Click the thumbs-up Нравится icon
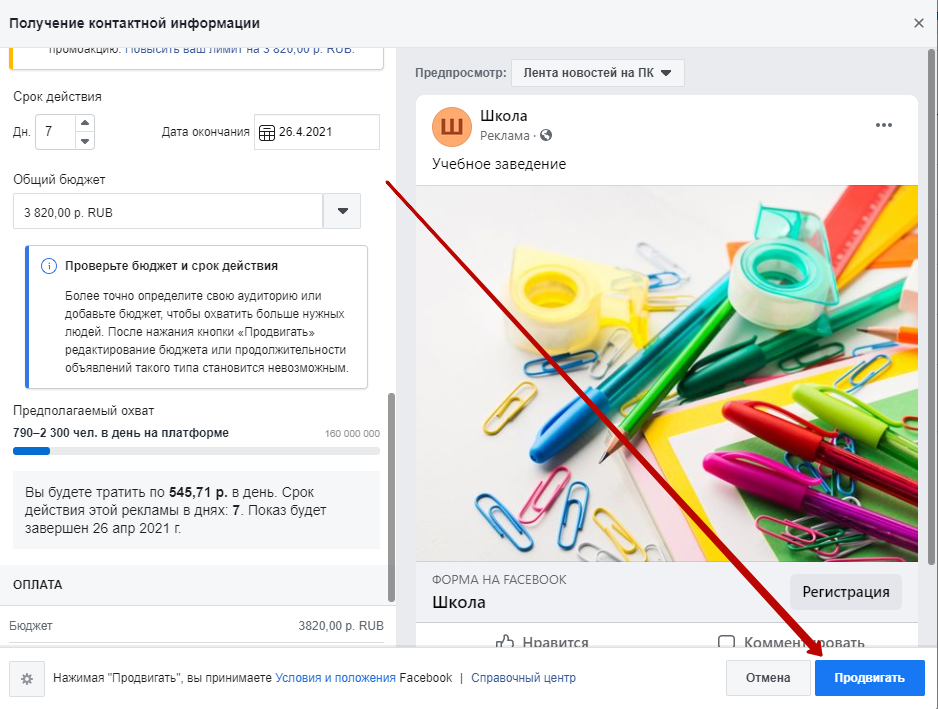Image resolution: width=938 pixels, height=709 pixels. [x=505, y=641]
